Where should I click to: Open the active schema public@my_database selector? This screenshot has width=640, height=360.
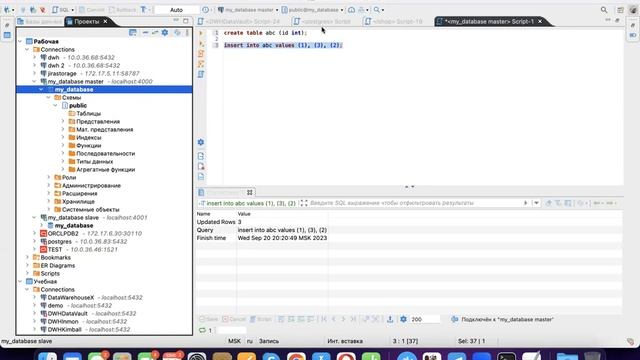313,9
